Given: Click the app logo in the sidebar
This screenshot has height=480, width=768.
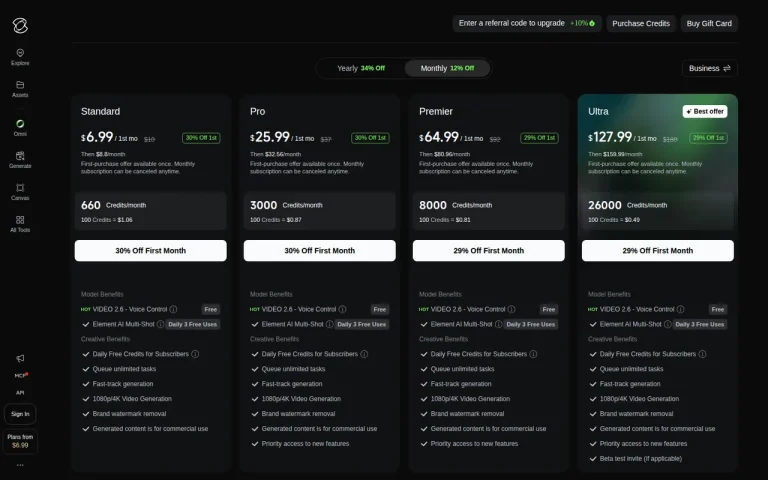Looking at the screenshot, I should pos(20,25).
